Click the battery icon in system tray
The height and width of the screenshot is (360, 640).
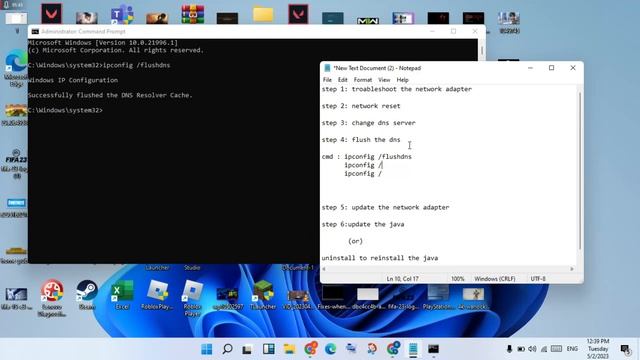[x=521, y=349]
